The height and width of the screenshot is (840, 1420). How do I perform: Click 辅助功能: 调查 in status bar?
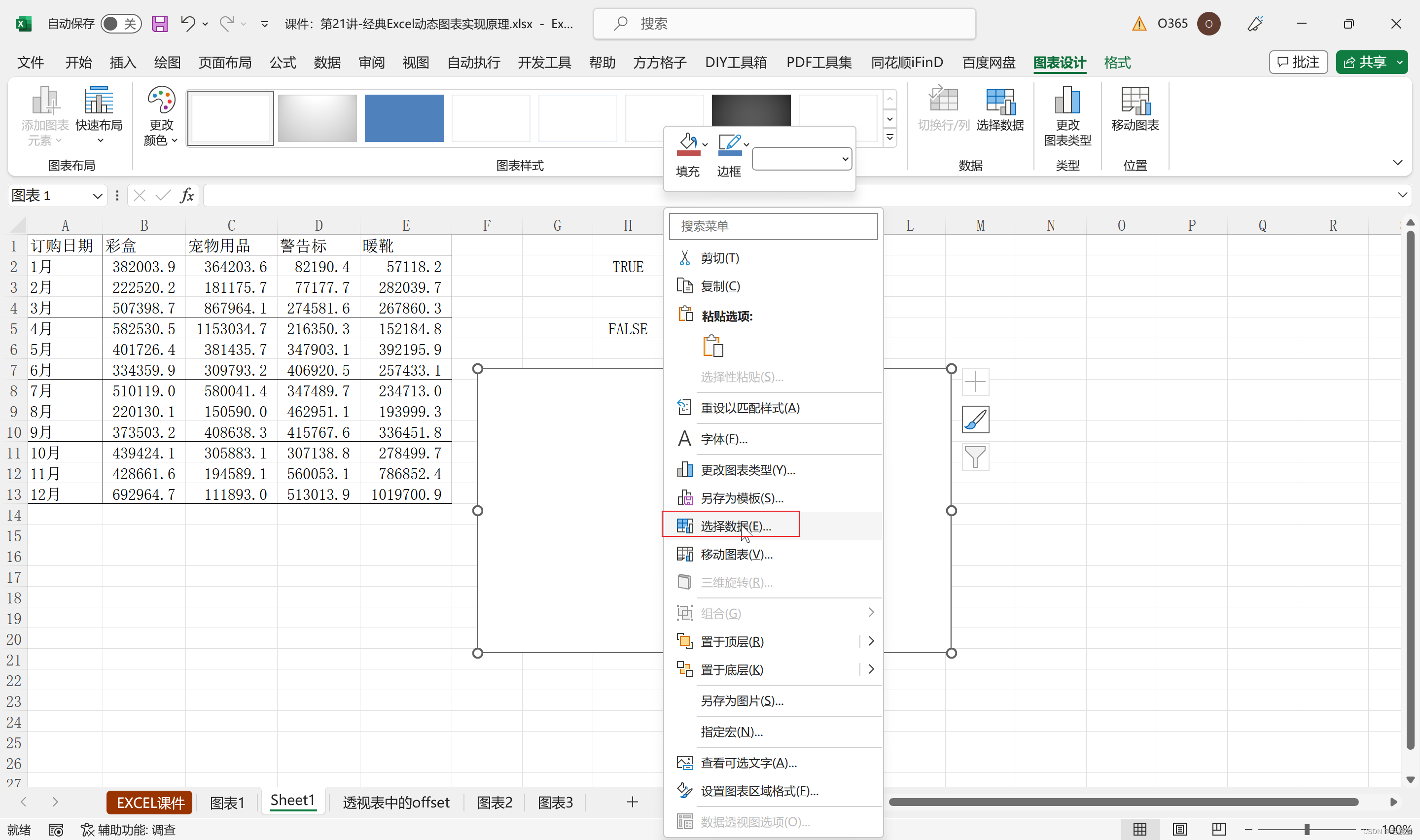click(x=129, y=830)
